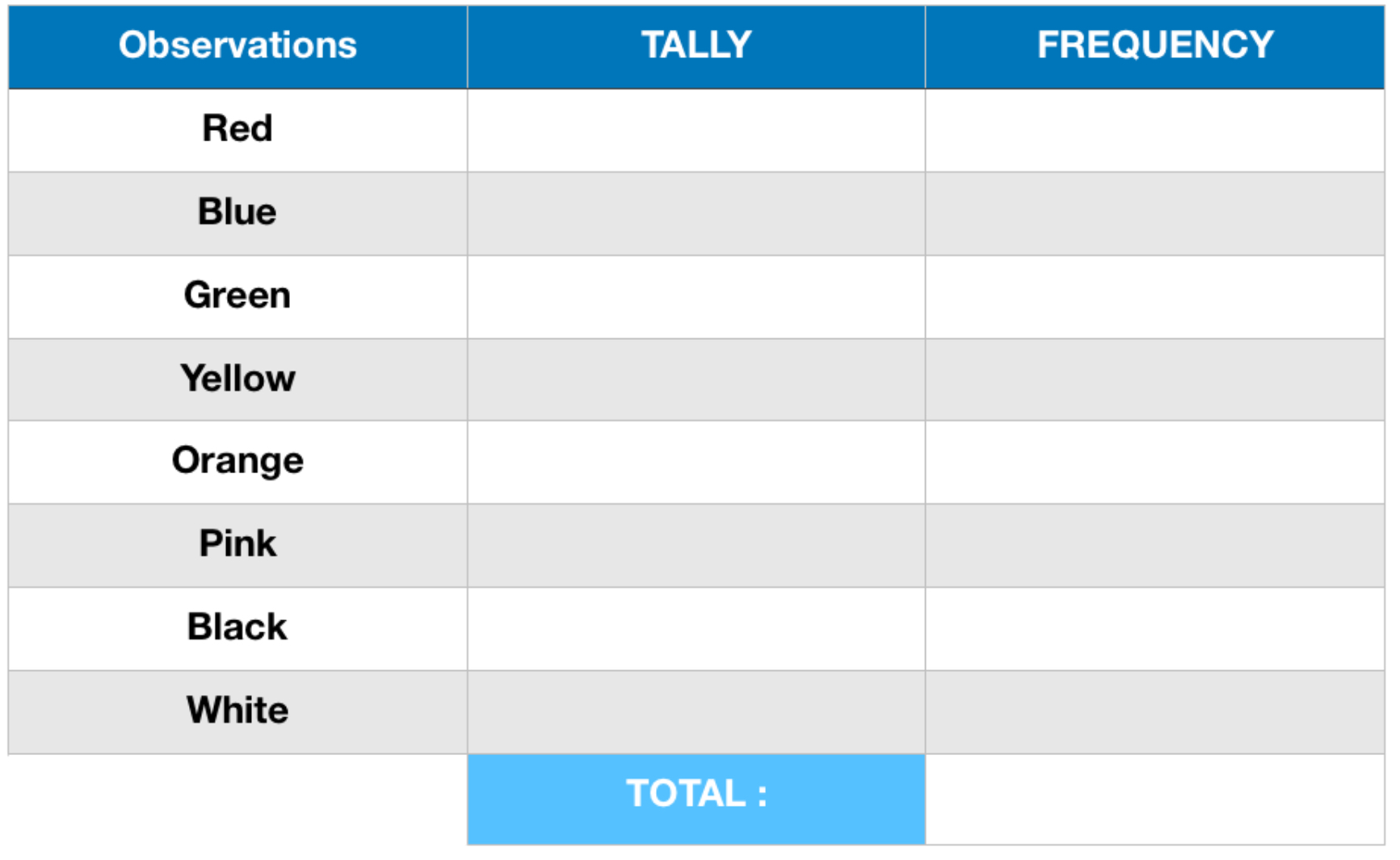Click the White row label

coord(238,711)
